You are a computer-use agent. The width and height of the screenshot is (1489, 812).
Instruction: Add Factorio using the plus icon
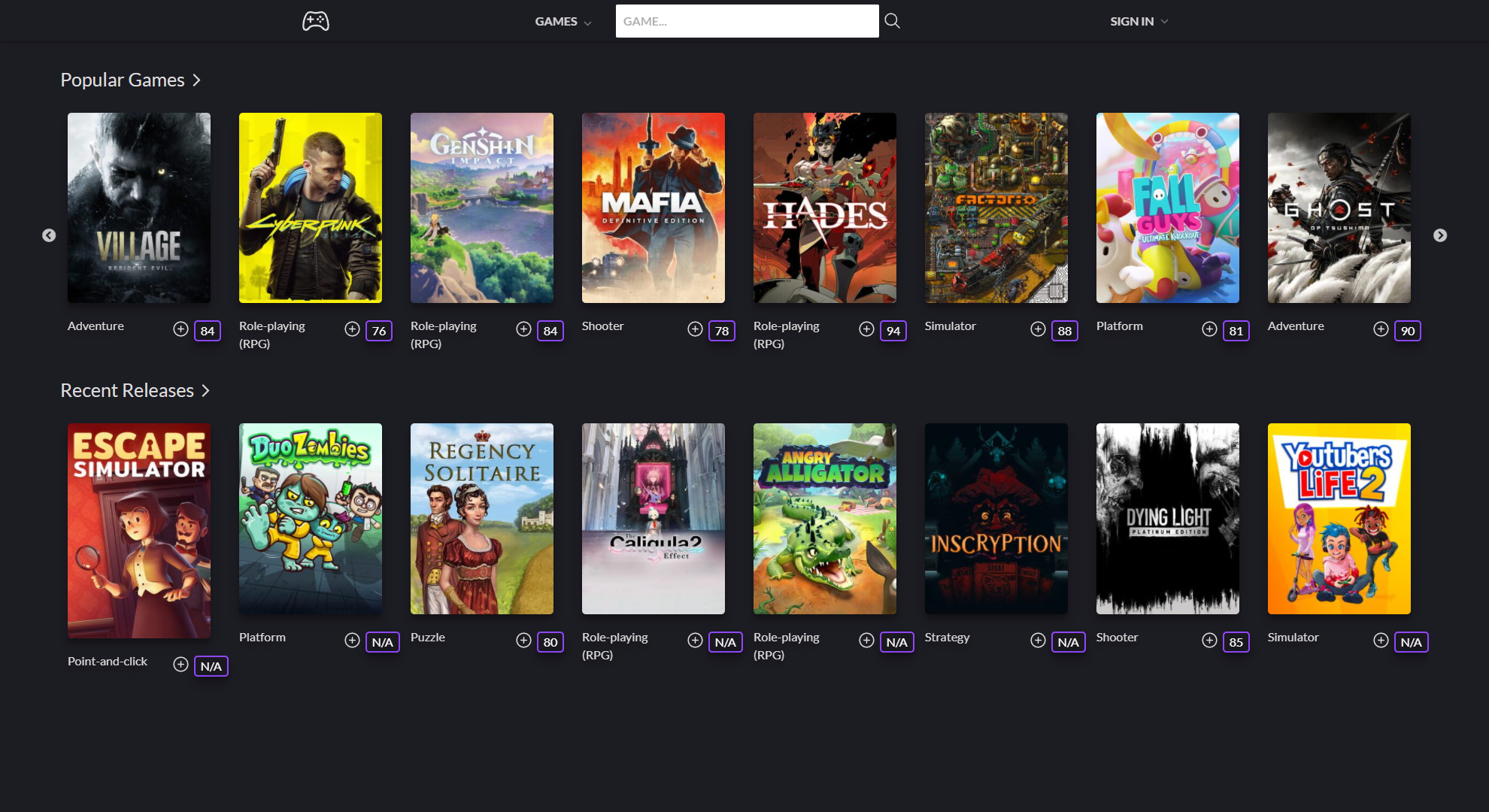pos(1037,329)
